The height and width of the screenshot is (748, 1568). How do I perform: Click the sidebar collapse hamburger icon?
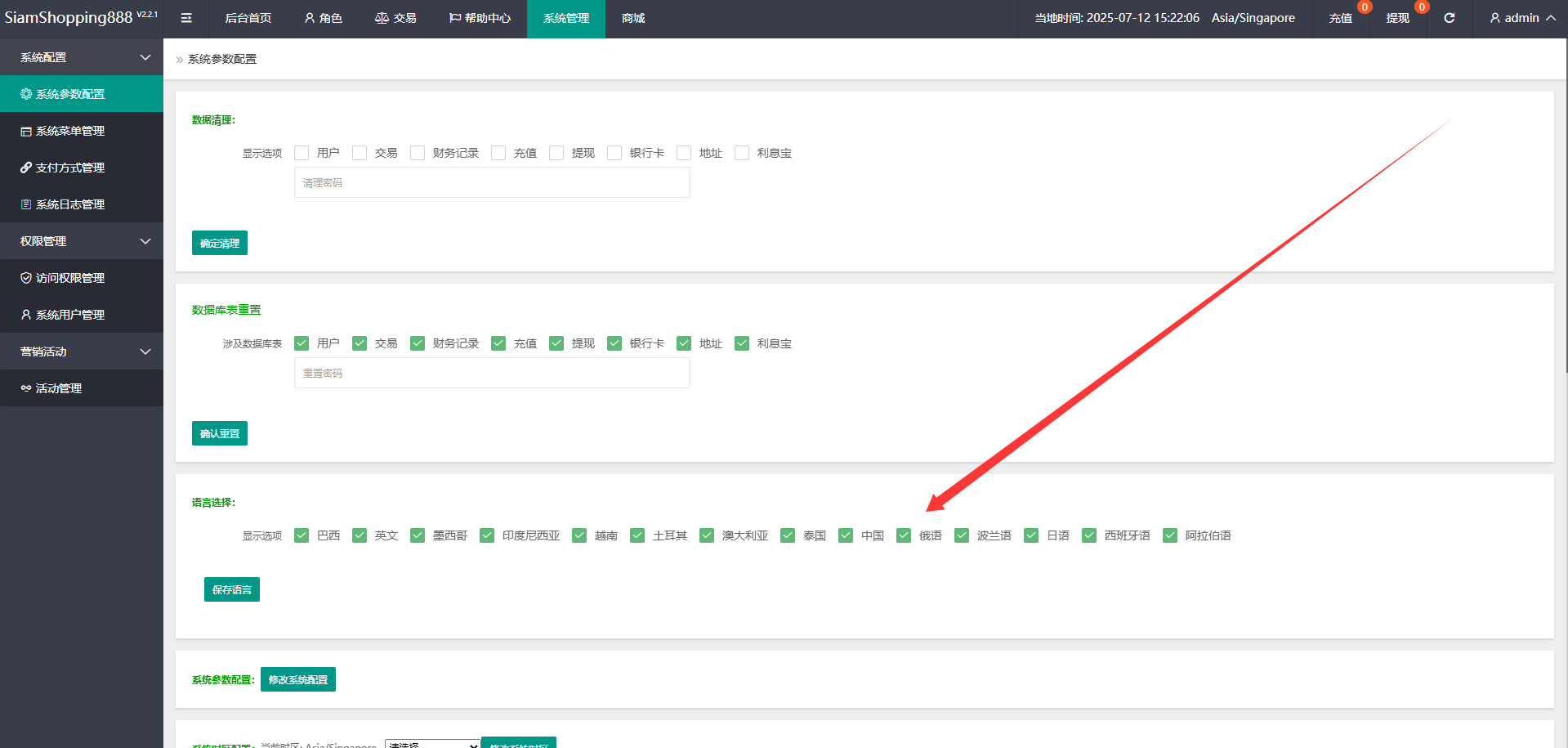coord(186,18)
